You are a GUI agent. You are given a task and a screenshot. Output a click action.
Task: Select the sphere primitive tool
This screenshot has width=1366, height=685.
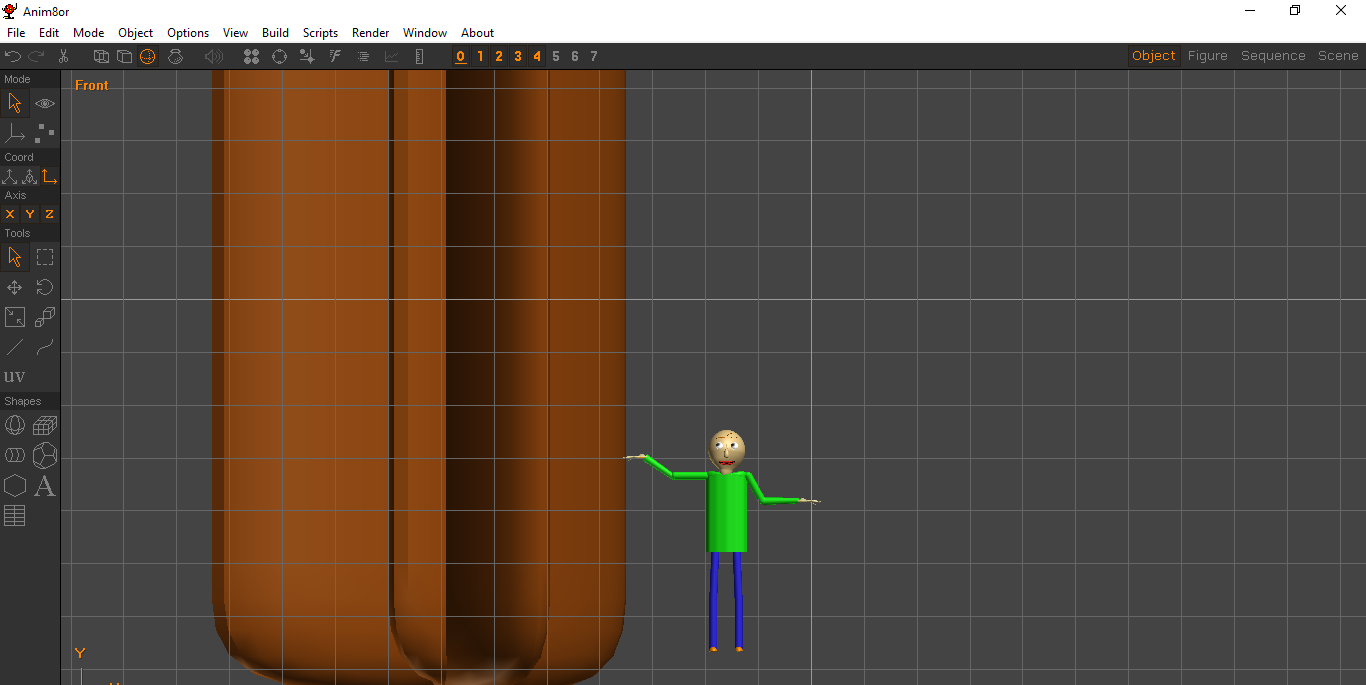click(x=14, y=424)
